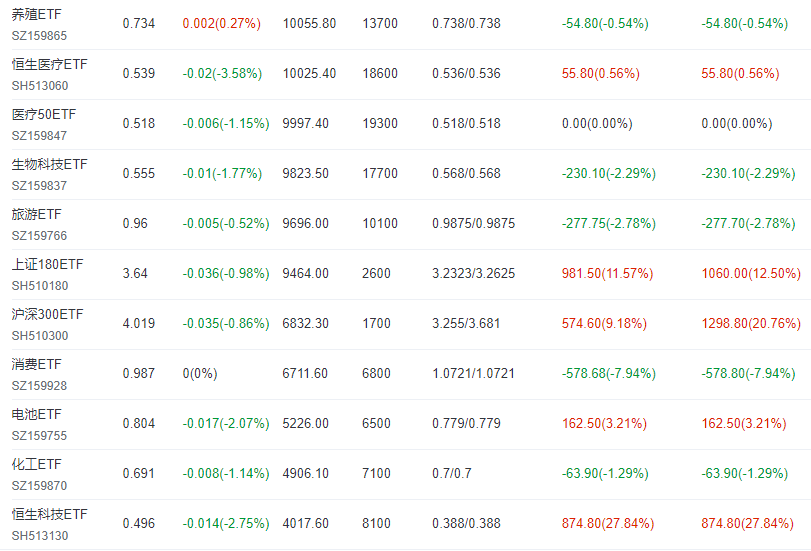Viewport: 811px width, 551px height.
Task: Click cost value 3.255/3.681
Action: (467, 323)
